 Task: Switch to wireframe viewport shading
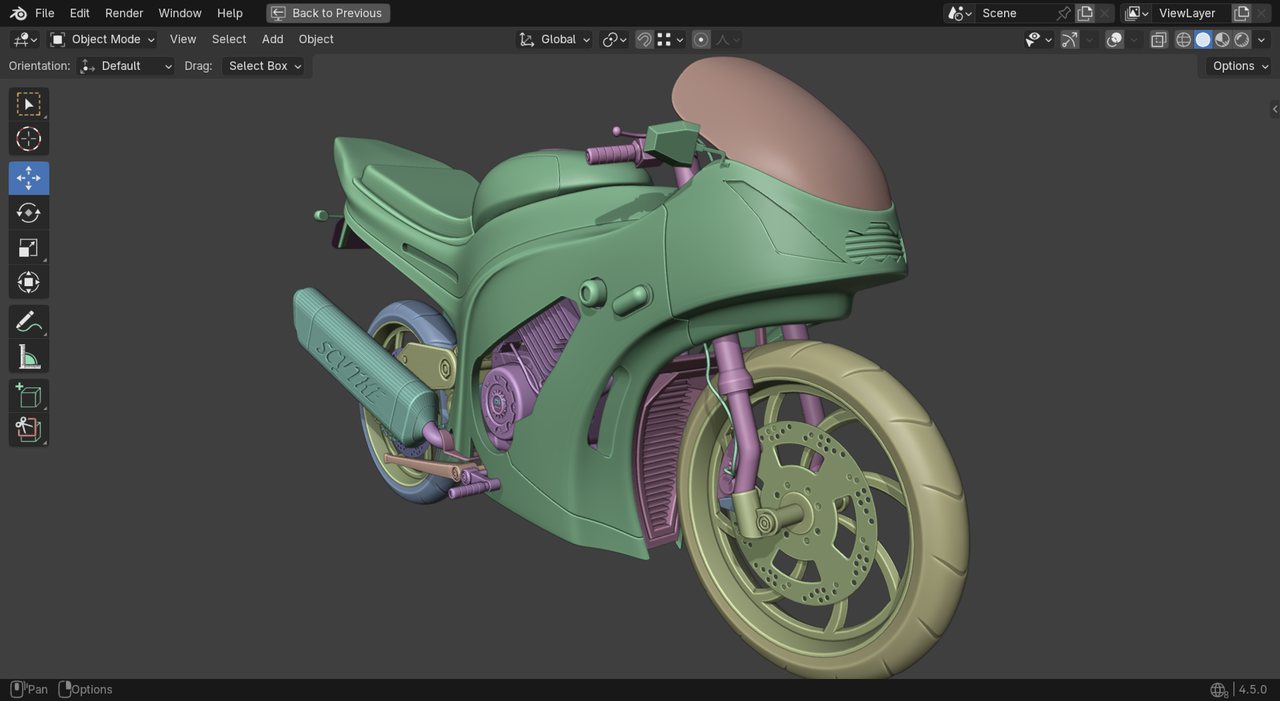[x=1184, y=40]
